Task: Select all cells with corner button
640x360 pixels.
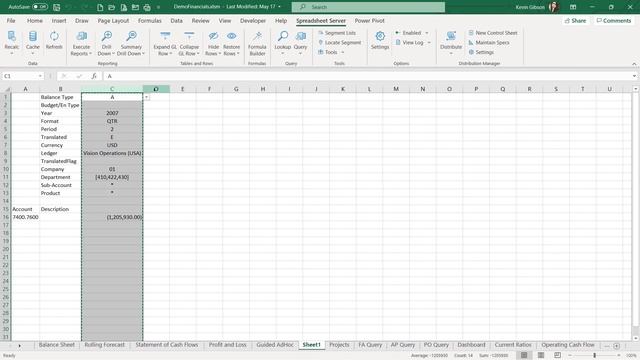Action: pyautogui.click(x=6, y=89)
